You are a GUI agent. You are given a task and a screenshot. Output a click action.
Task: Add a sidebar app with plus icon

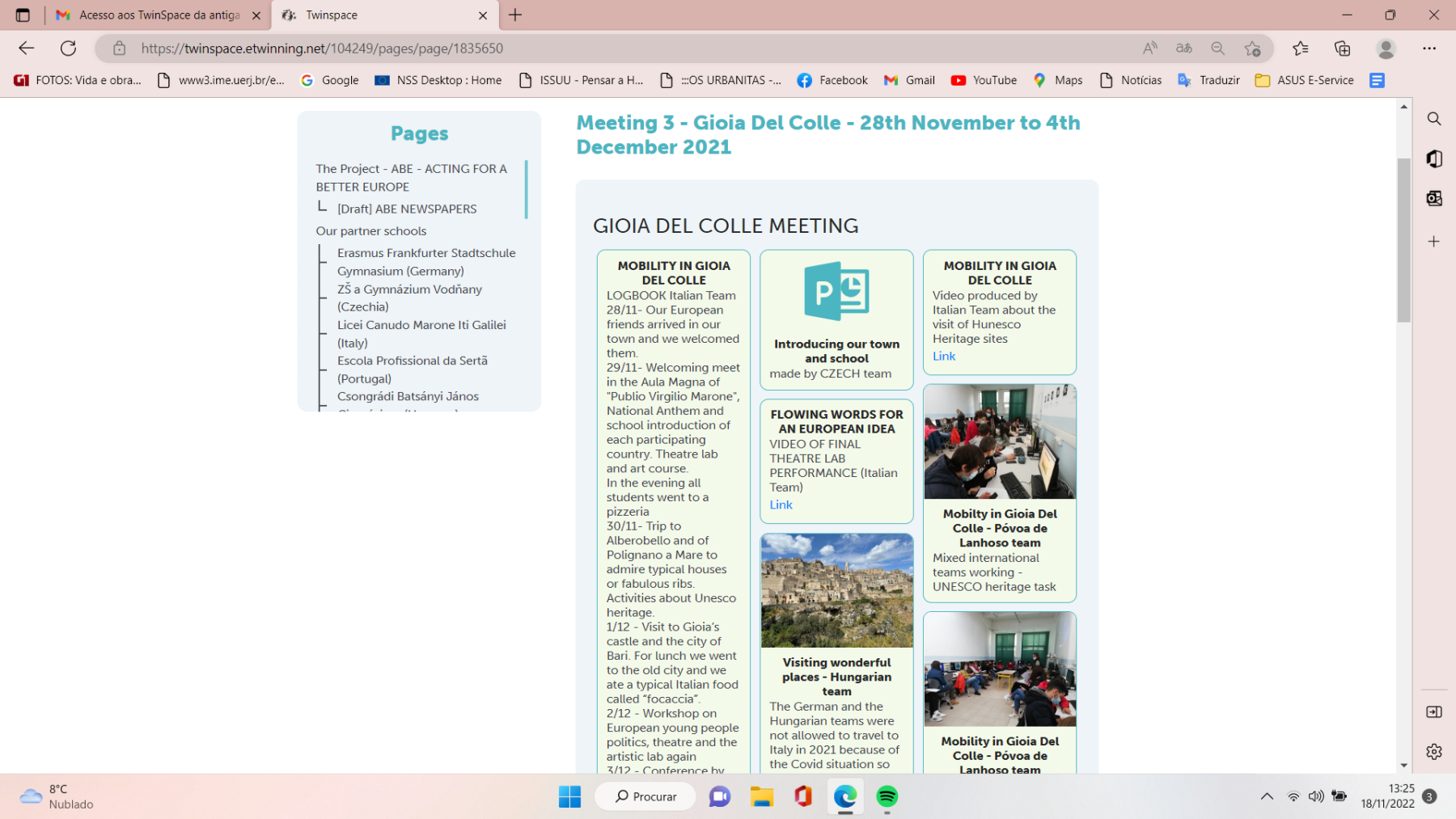1434,241
